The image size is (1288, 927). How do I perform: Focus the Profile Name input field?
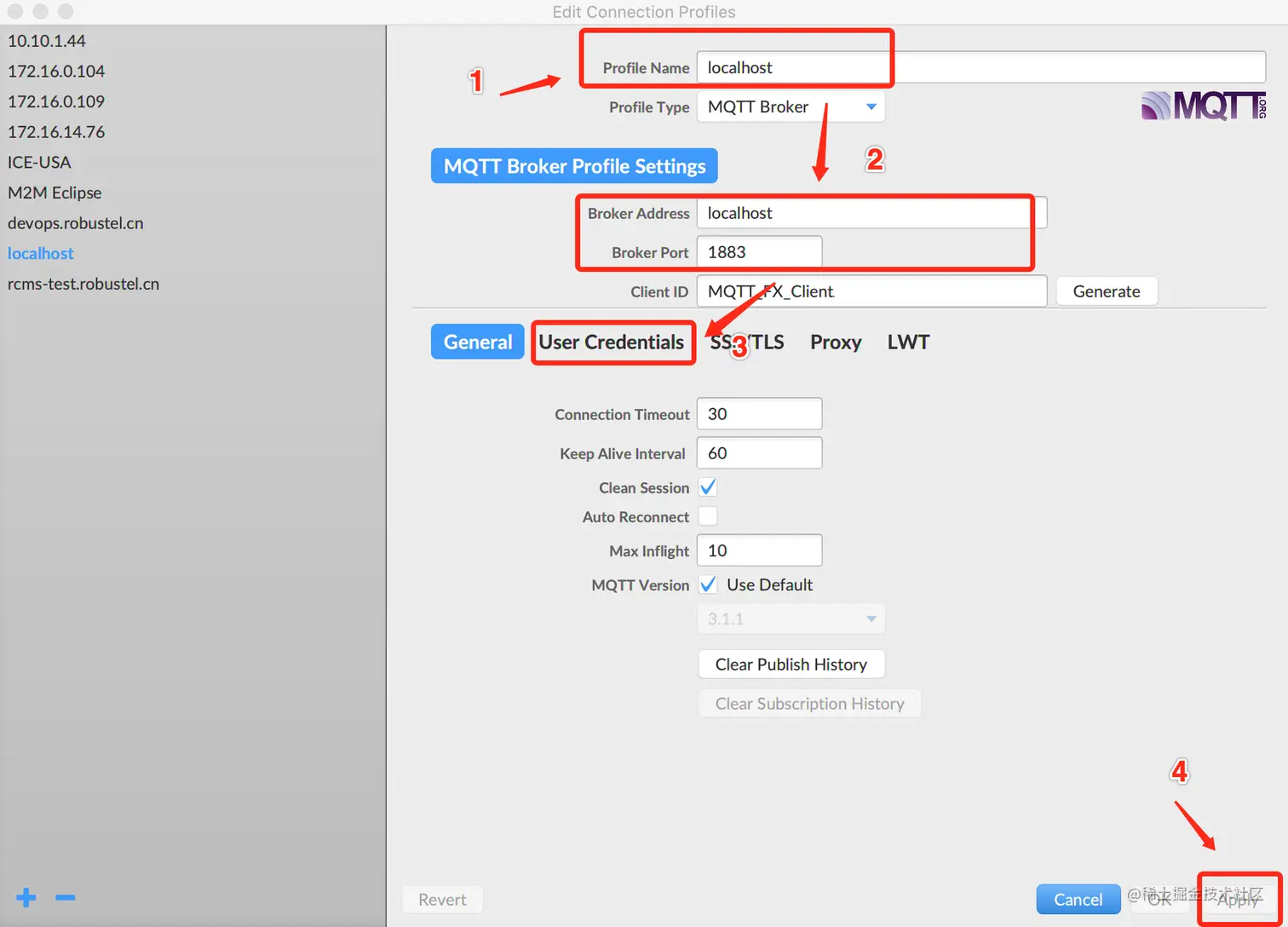tap(981, 67)
